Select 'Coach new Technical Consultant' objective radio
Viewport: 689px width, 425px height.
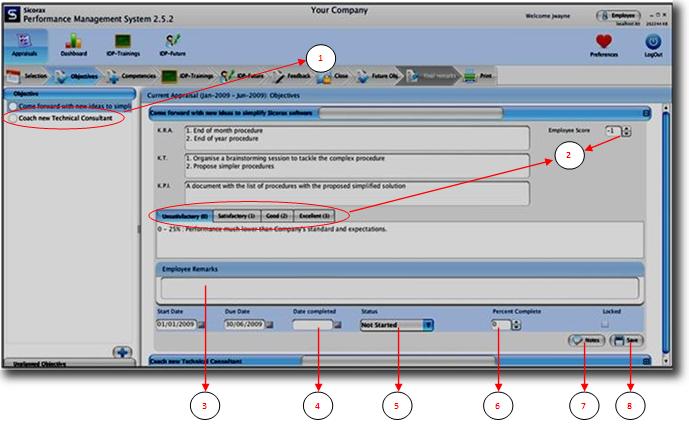tap(11, 118)
